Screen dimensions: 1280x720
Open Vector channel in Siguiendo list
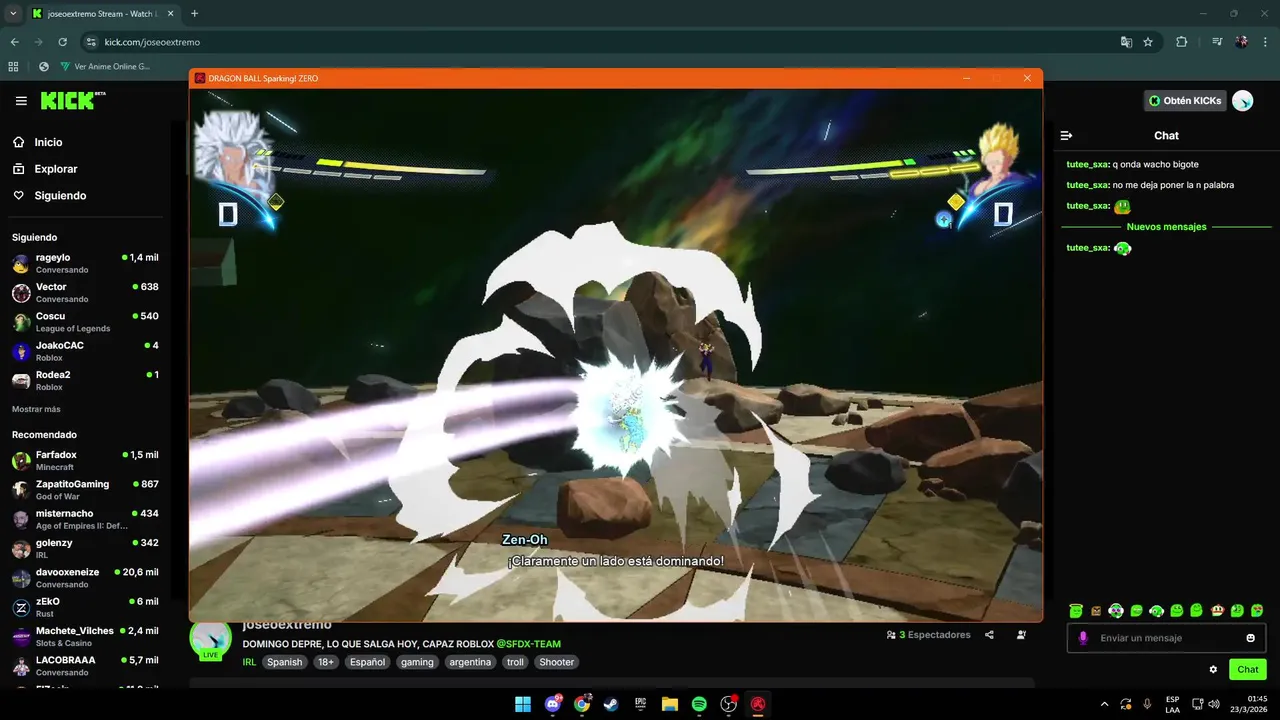coord(85,292)
